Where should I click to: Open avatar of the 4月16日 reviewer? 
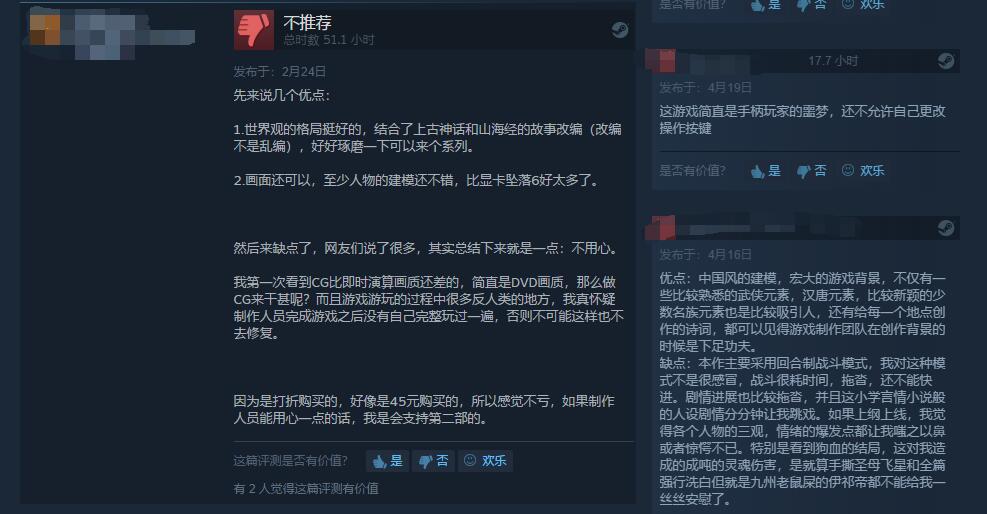tap(661, 227)
